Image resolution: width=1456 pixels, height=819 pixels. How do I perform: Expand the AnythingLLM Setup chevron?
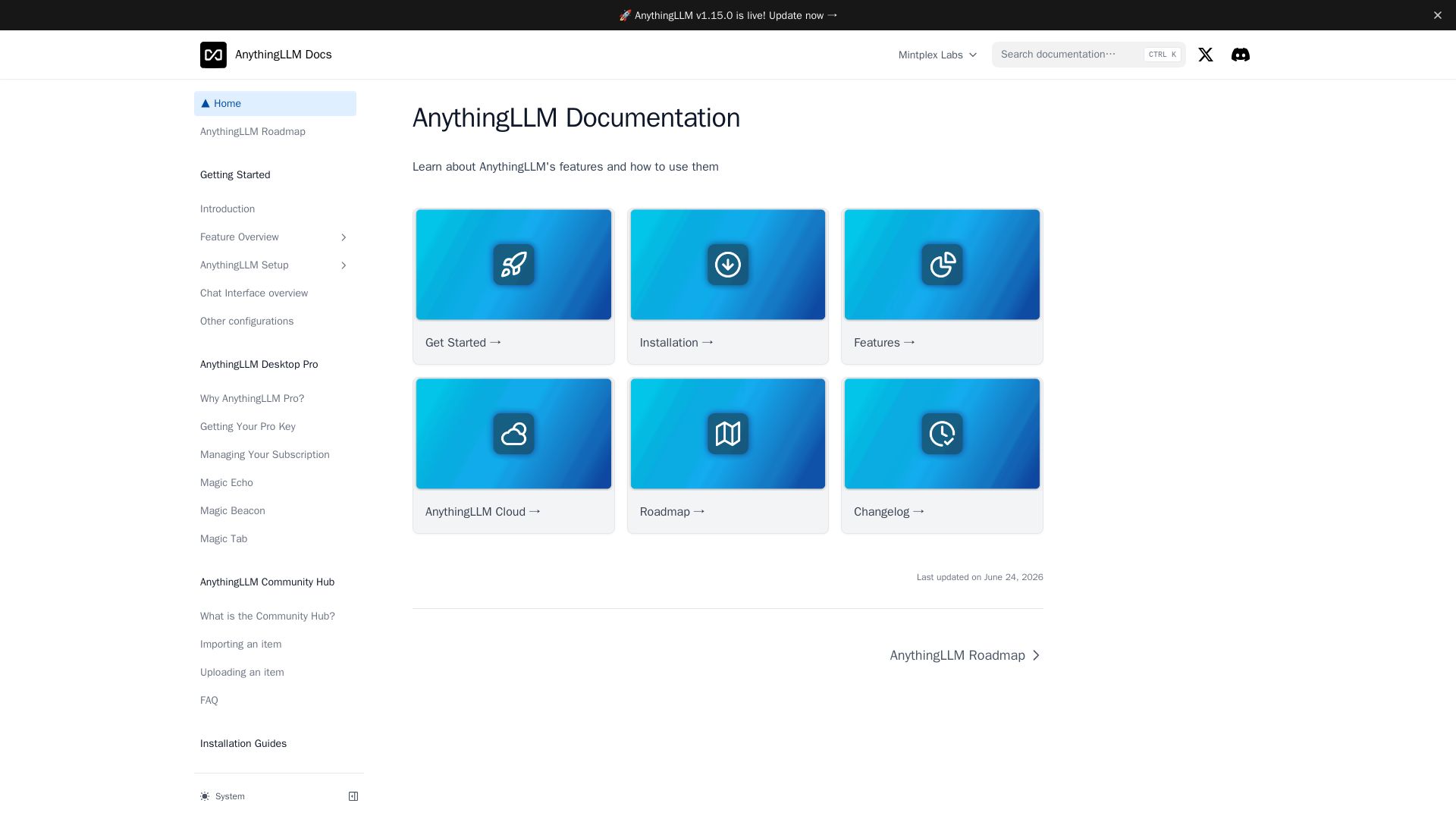(x=344, y=265)
